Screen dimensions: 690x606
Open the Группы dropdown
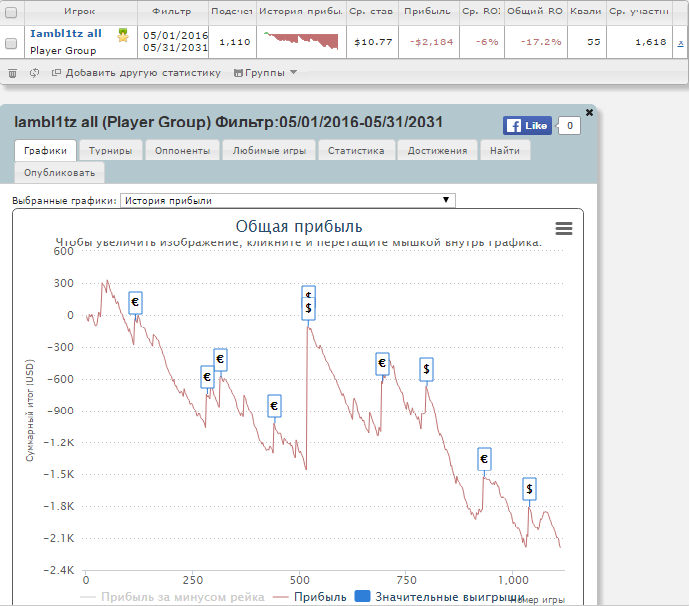pos(265,73)
